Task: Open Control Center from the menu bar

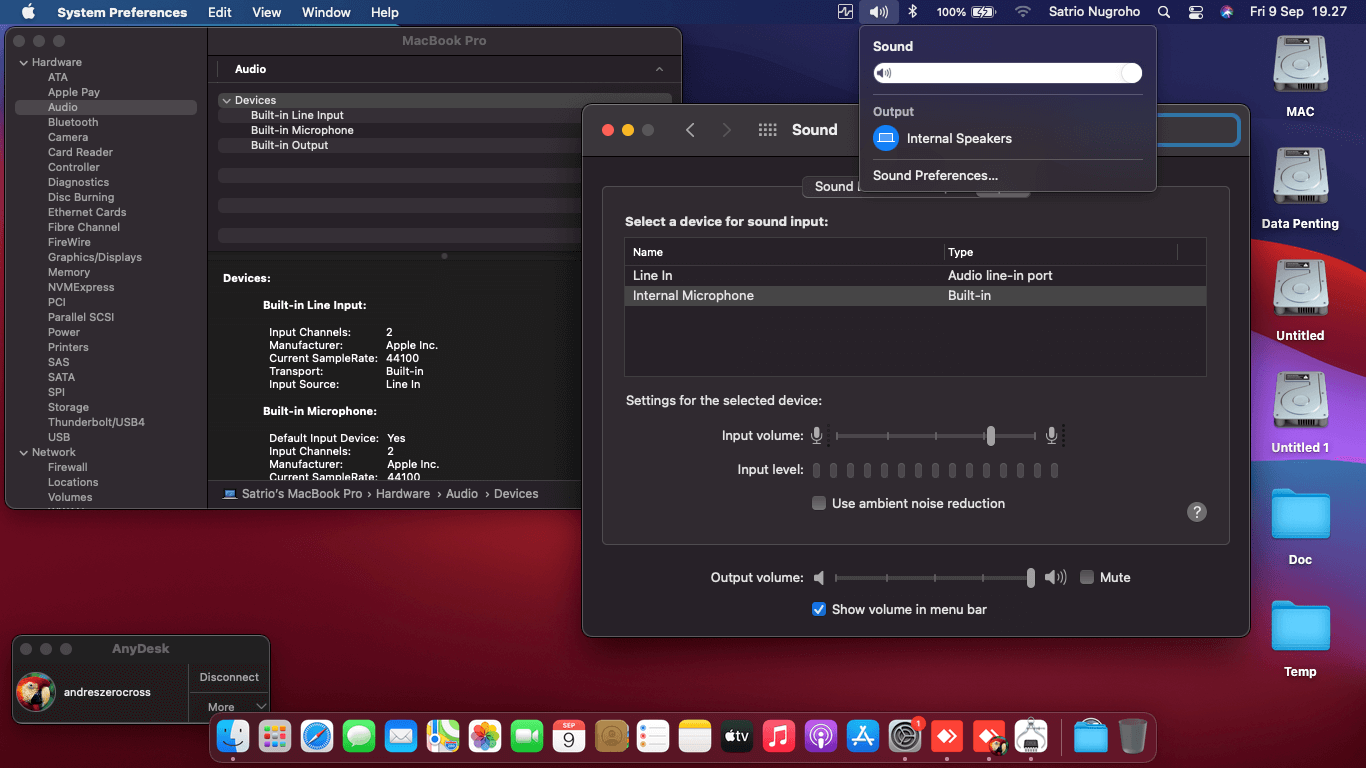Action: (x=1196, y=12)
